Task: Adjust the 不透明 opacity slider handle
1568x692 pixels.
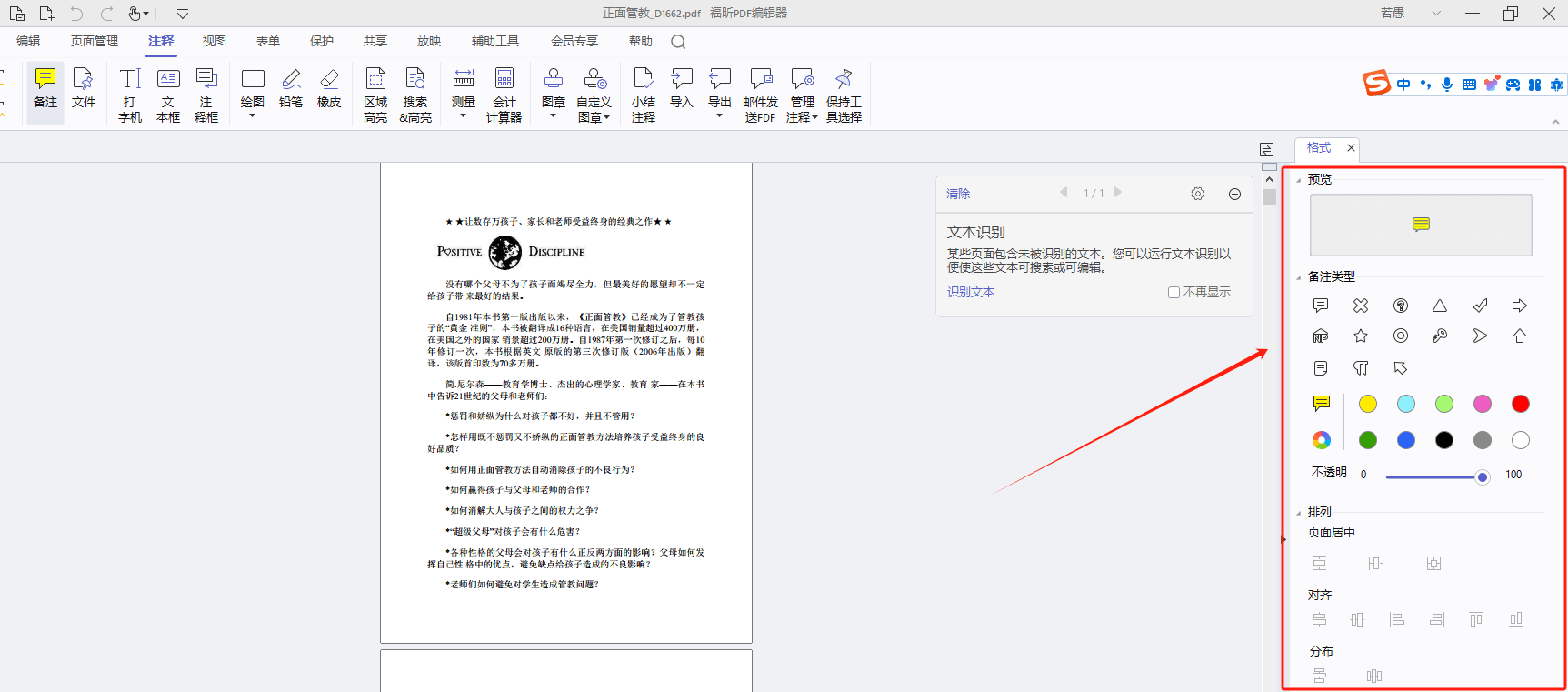Action: pyautogui.click(x=1483, y=477)
